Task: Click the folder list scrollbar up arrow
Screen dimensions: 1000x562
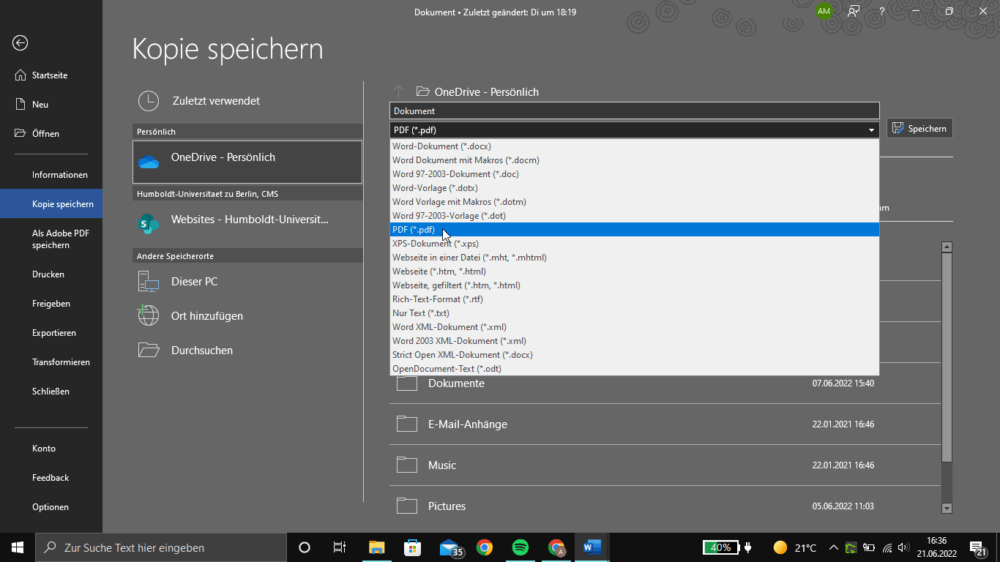Action: click(946, 247)
